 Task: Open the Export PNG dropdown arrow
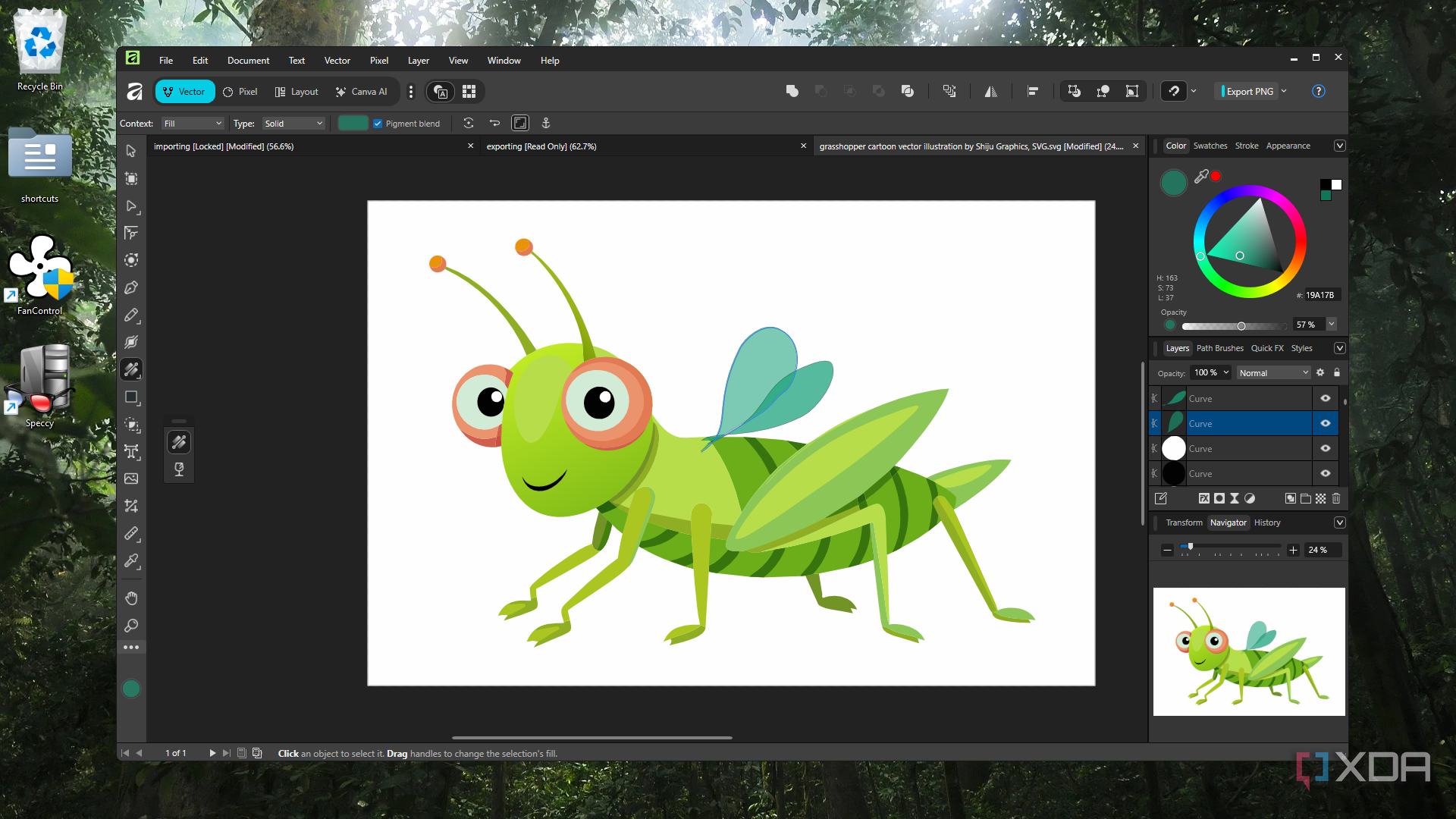click(x=1284, y=91)
